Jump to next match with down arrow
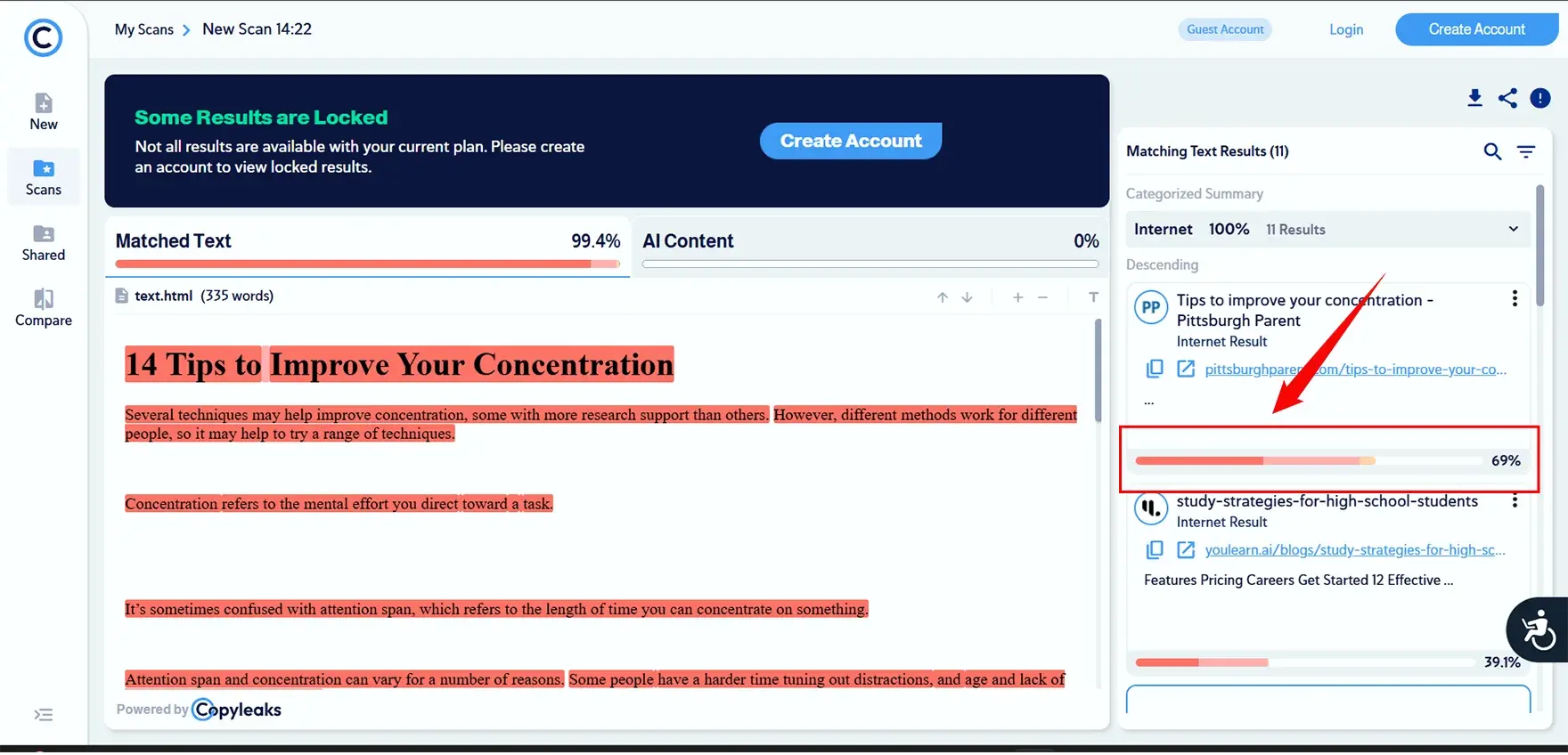 (x=968, y=297)
